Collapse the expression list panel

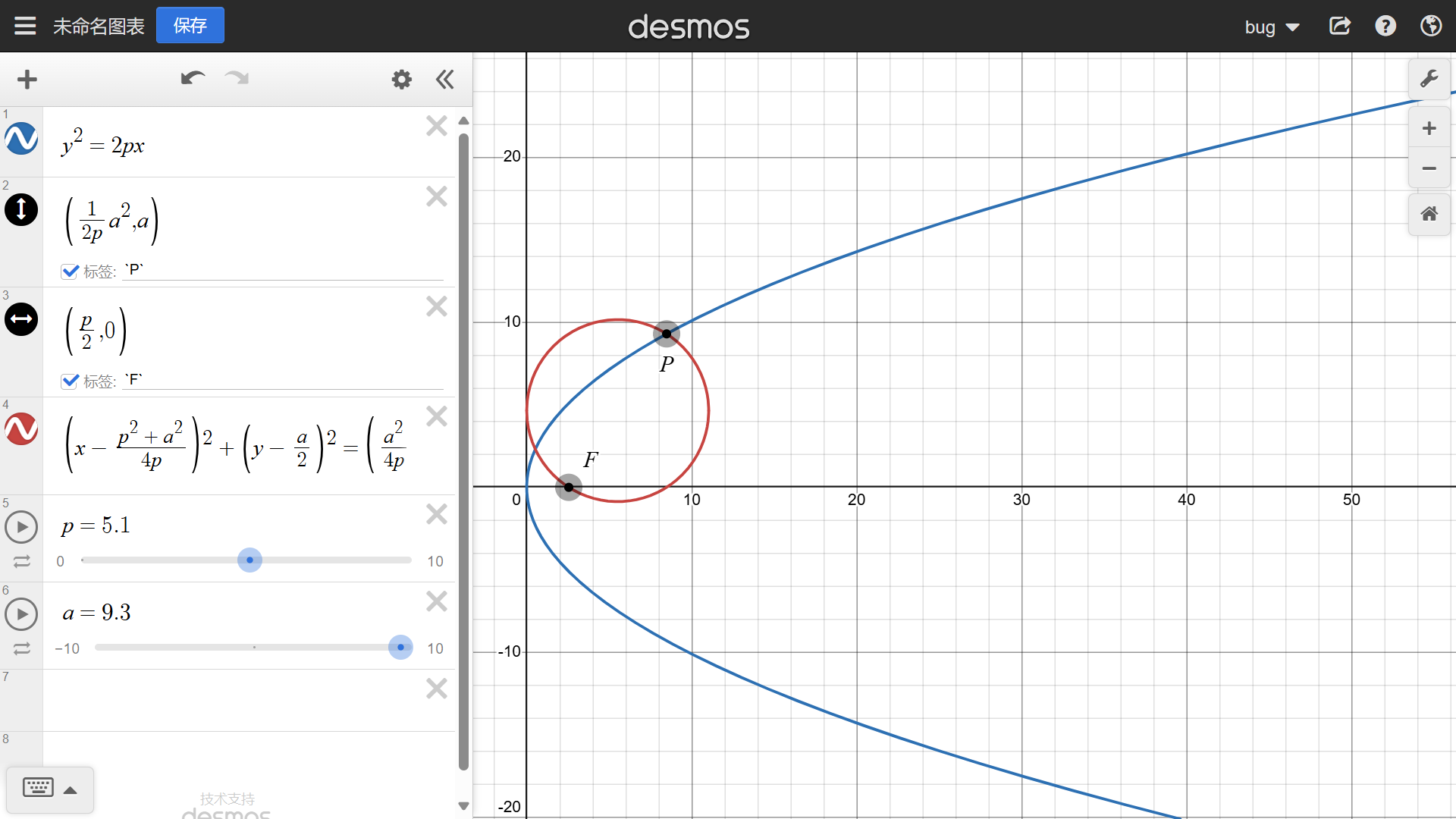pos(445,80)
